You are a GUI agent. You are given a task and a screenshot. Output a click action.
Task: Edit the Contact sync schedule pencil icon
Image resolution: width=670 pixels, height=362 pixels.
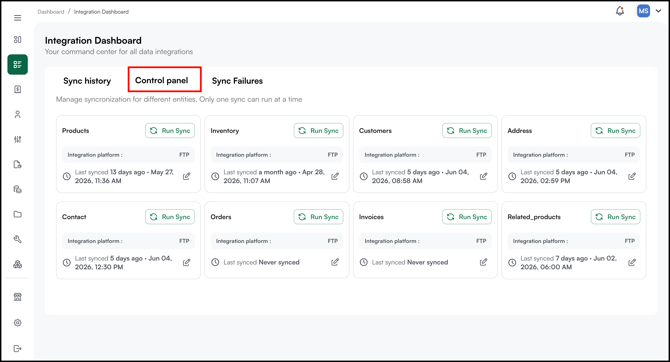click(186, 262)
